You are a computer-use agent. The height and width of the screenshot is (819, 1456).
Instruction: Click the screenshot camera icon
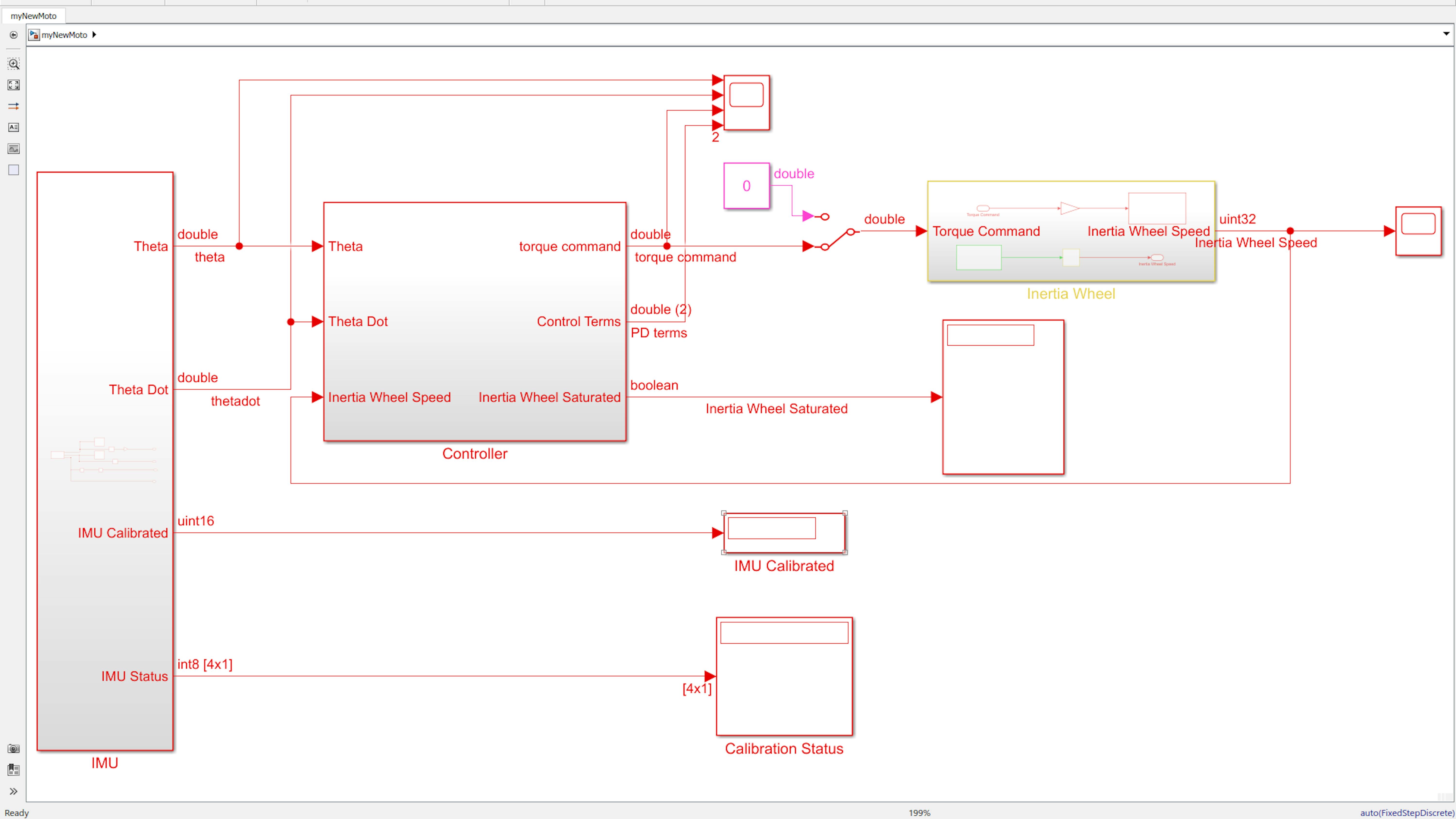point(14,749)
